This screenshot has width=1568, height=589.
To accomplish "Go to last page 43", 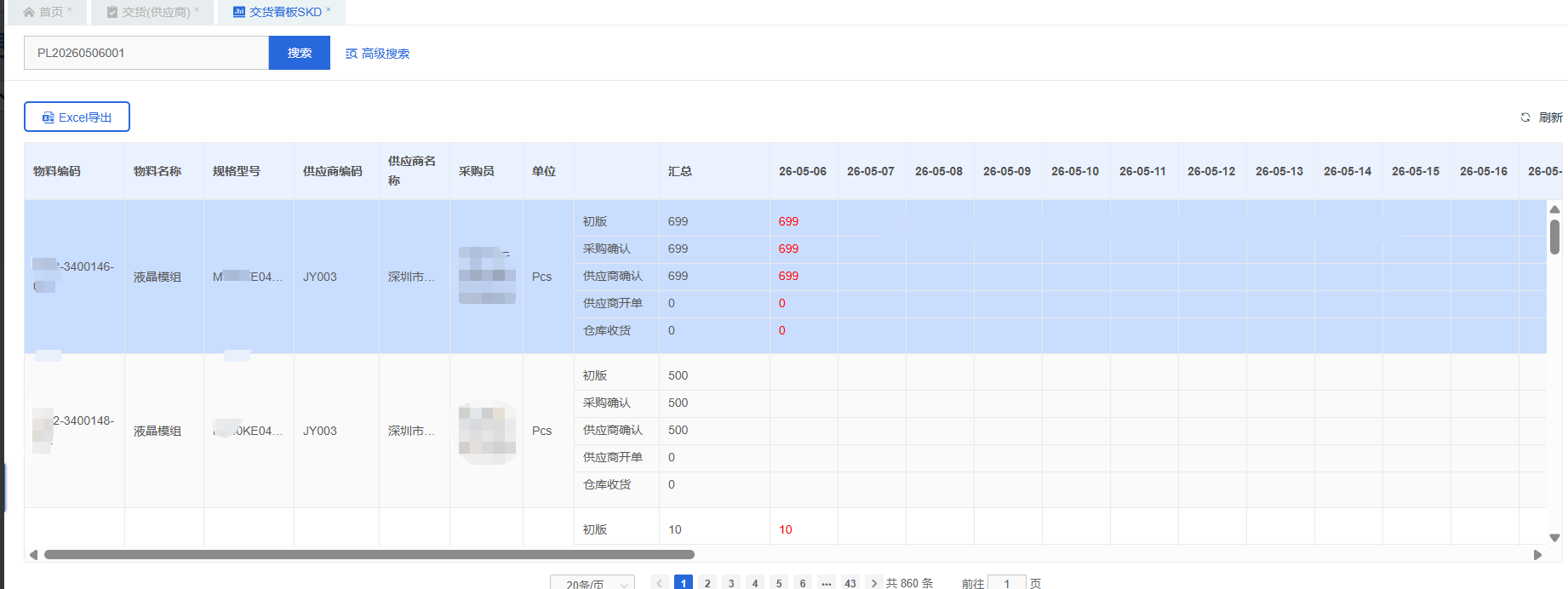I will (x=850, y=583).
